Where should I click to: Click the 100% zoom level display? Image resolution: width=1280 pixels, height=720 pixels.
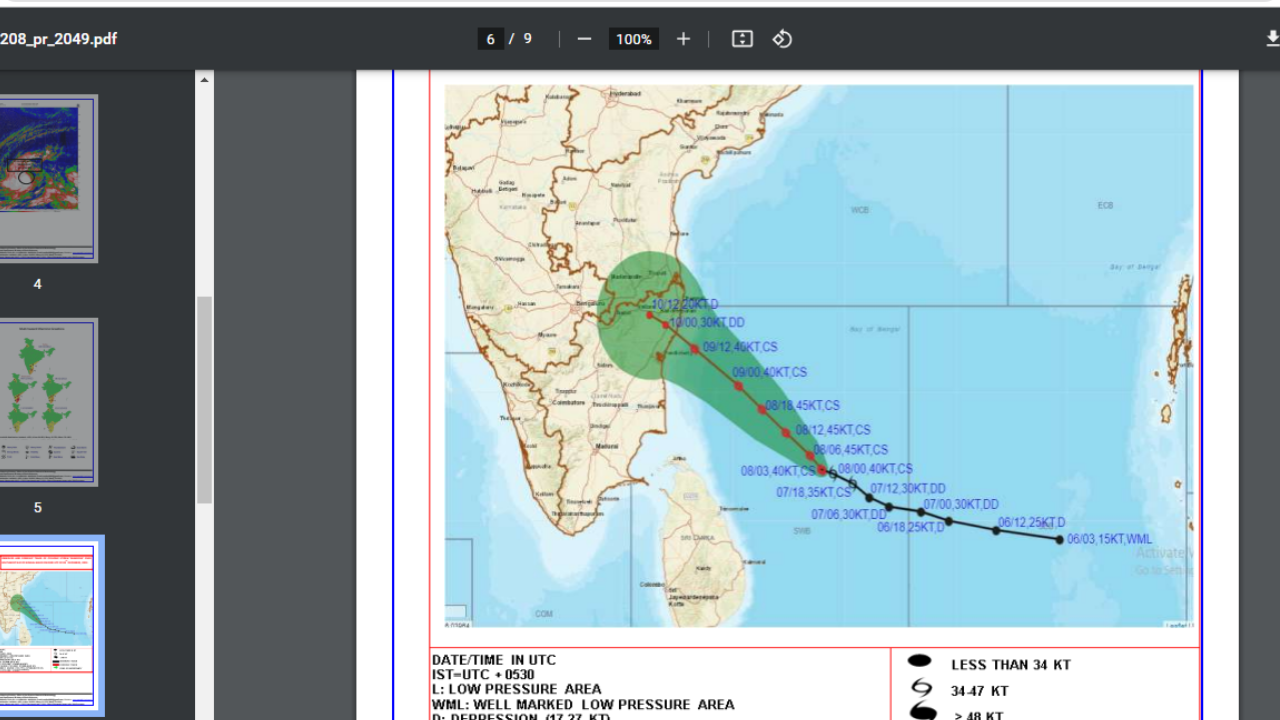click(x=634, y=39)
